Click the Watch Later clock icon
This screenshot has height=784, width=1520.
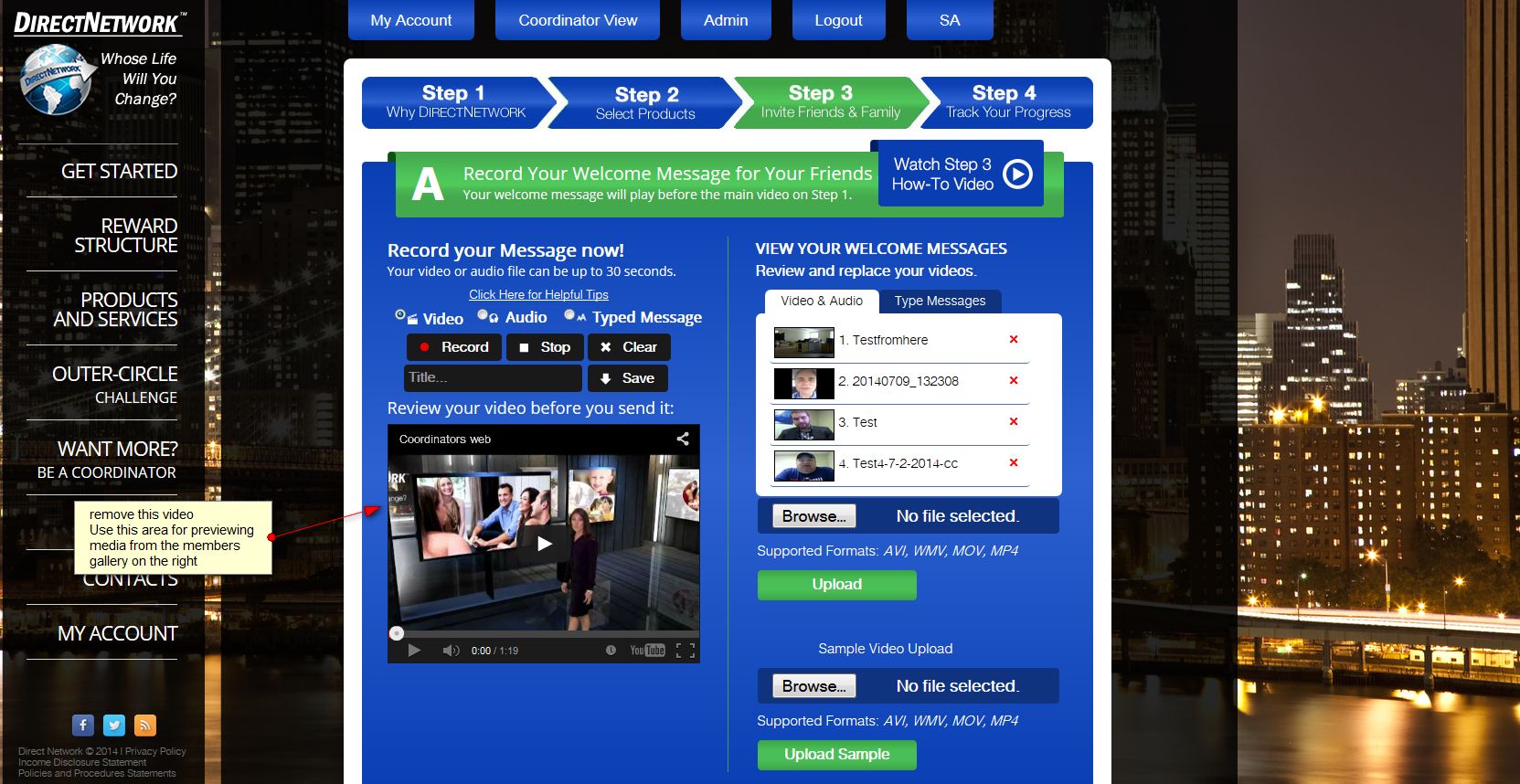click(611, 651)
